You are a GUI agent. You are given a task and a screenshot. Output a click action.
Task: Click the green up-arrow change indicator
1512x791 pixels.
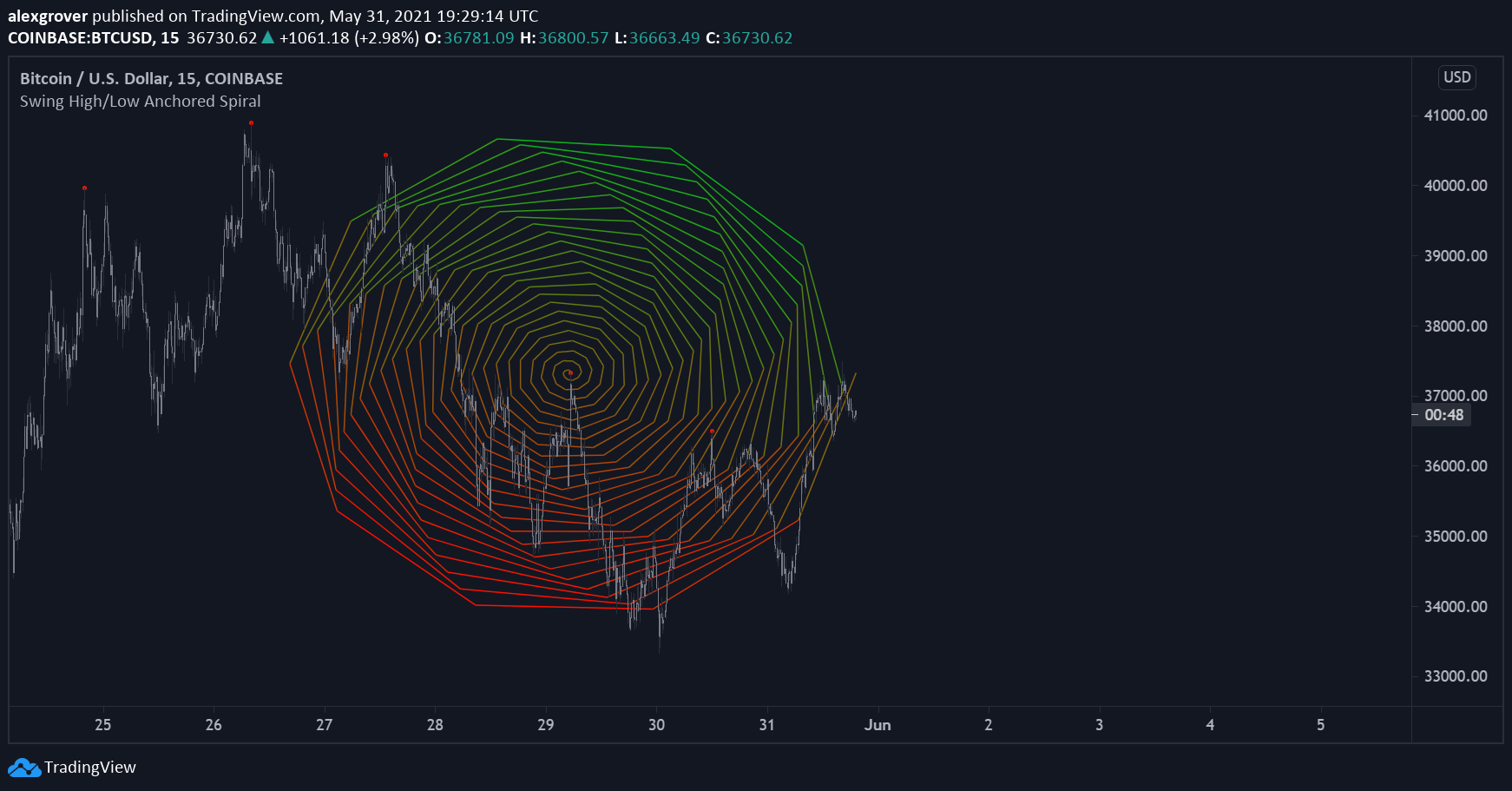[x=268, y=37]
